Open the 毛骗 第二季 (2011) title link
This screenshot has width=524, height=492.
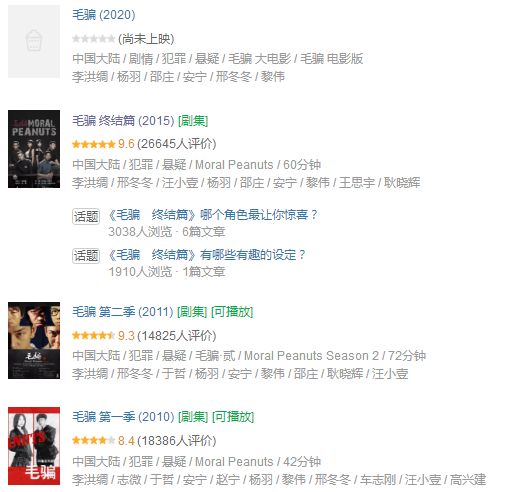tap(123, 312)
